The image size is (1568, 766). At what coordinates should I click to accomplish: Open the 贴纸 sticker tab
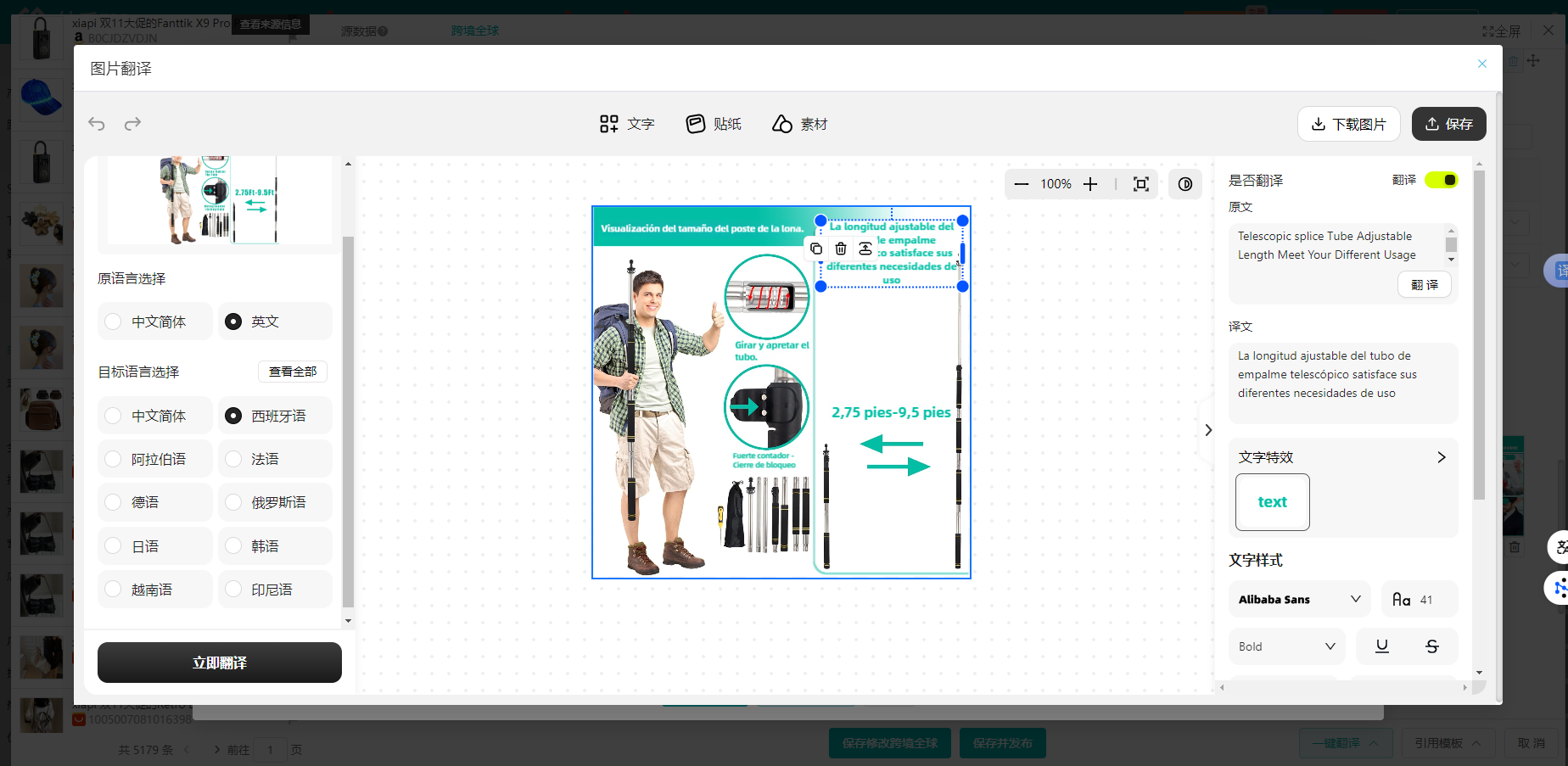714,124
